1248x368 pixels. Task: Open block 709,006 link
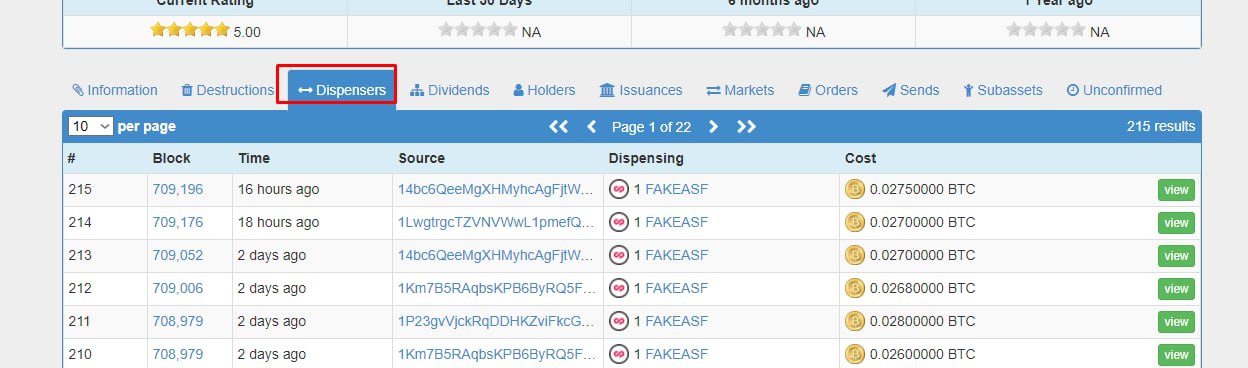[x=178, y=288]
